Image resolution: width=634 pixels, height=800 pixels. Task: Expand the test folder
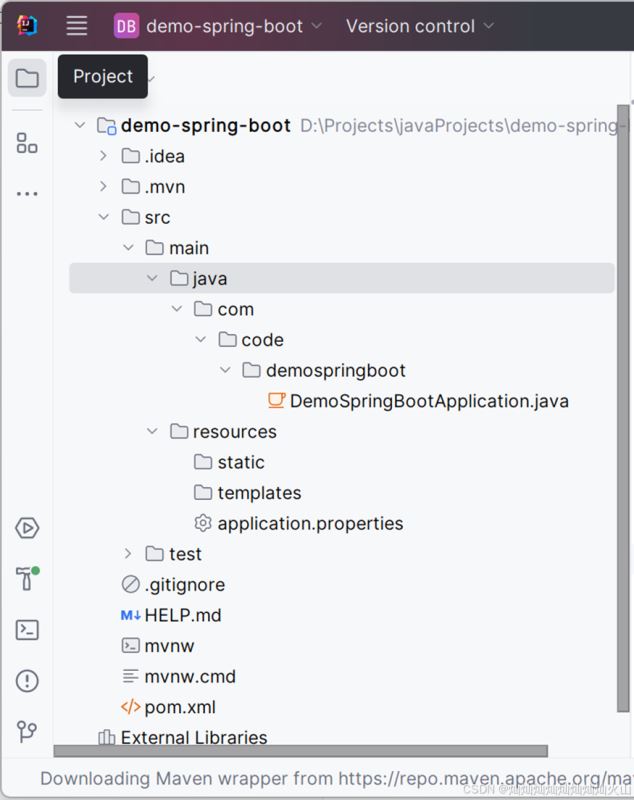[127, 553]
